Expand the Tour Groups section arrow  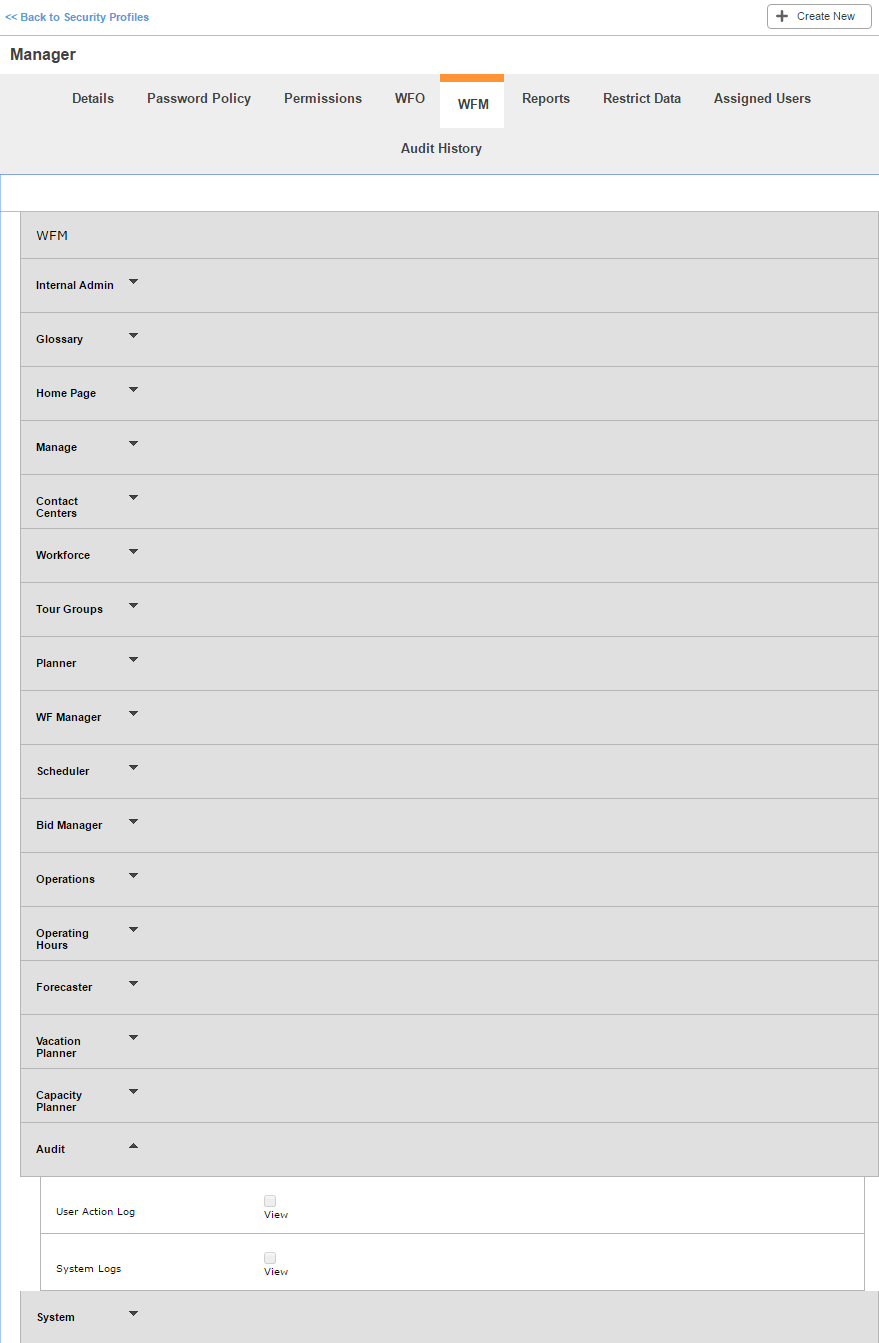134,606
